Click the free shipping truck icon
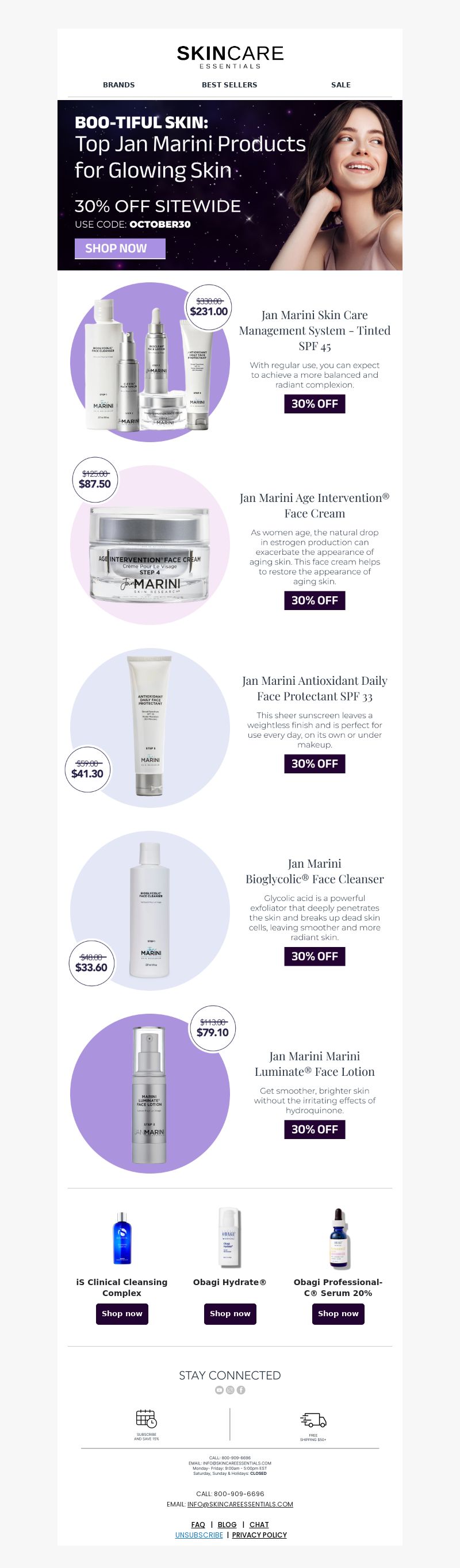Viewport: 460px width, 1568px height. pyautogui.click(x=313, y=1420)
